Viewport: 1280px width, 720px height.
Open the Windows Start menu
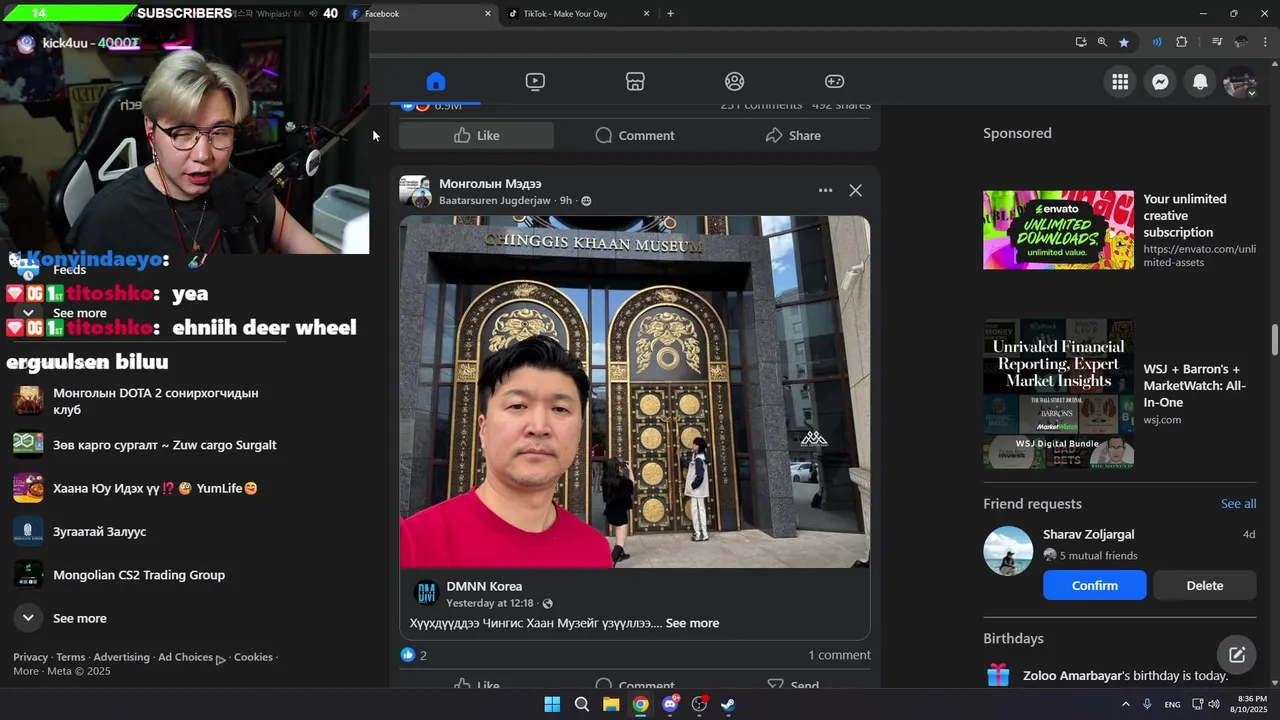pos(552,705)
